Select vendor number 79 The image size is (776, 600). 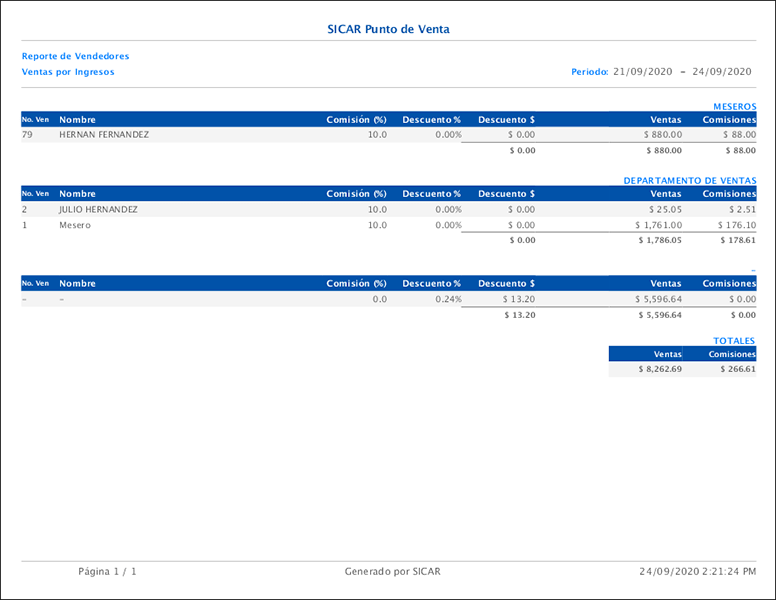27,135
